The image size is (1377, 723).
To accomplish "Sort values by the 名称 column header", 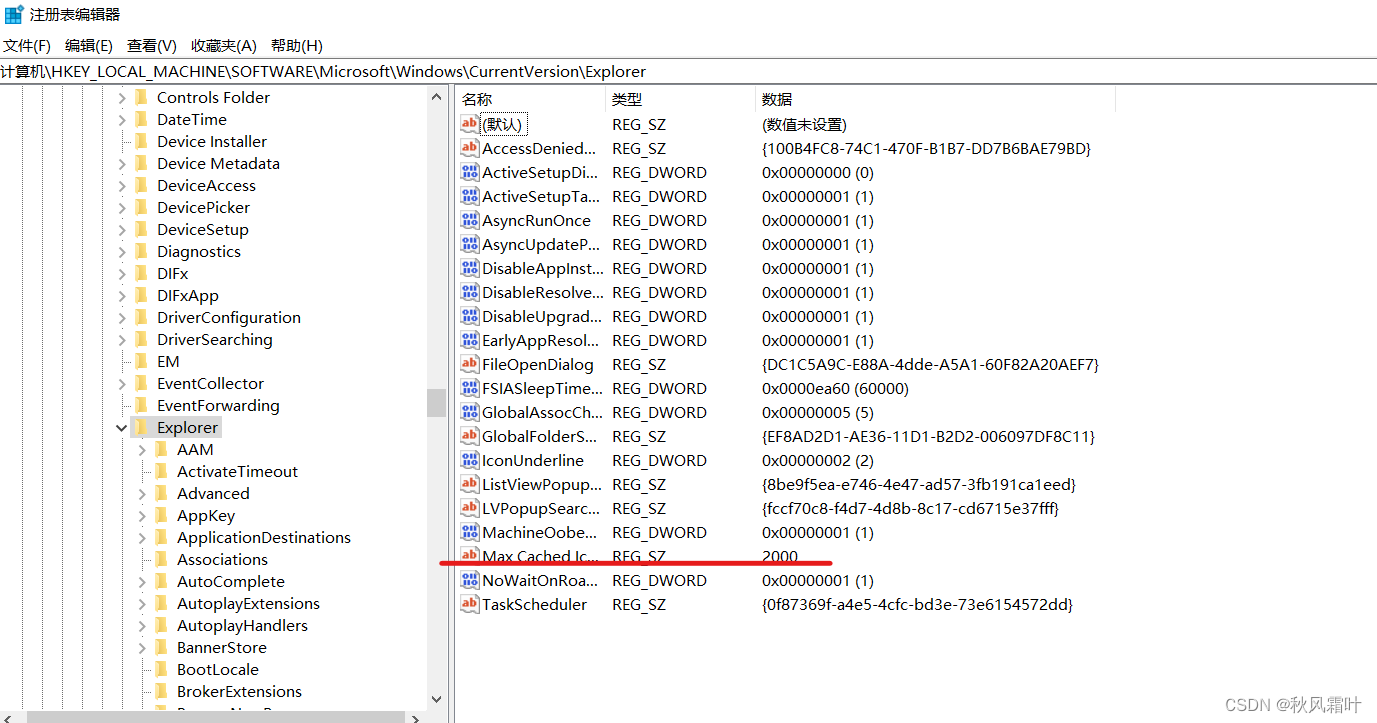I will coord(530,99).
